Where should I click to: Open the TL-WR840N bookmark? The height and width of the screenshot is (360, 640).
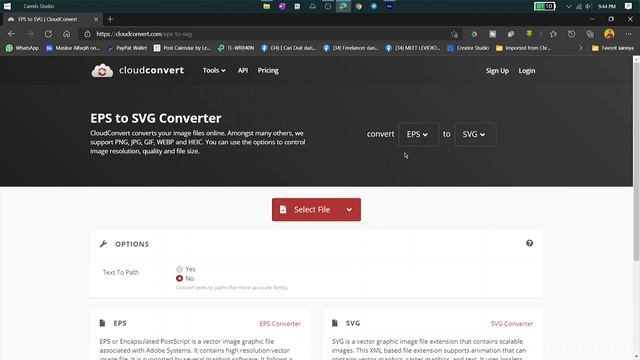[x=236, y=48]
